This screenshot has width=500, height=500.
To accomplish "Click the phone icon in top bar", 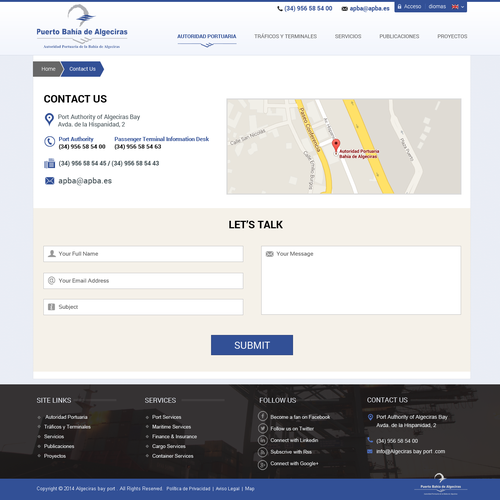I will click(x=280, y=9).
